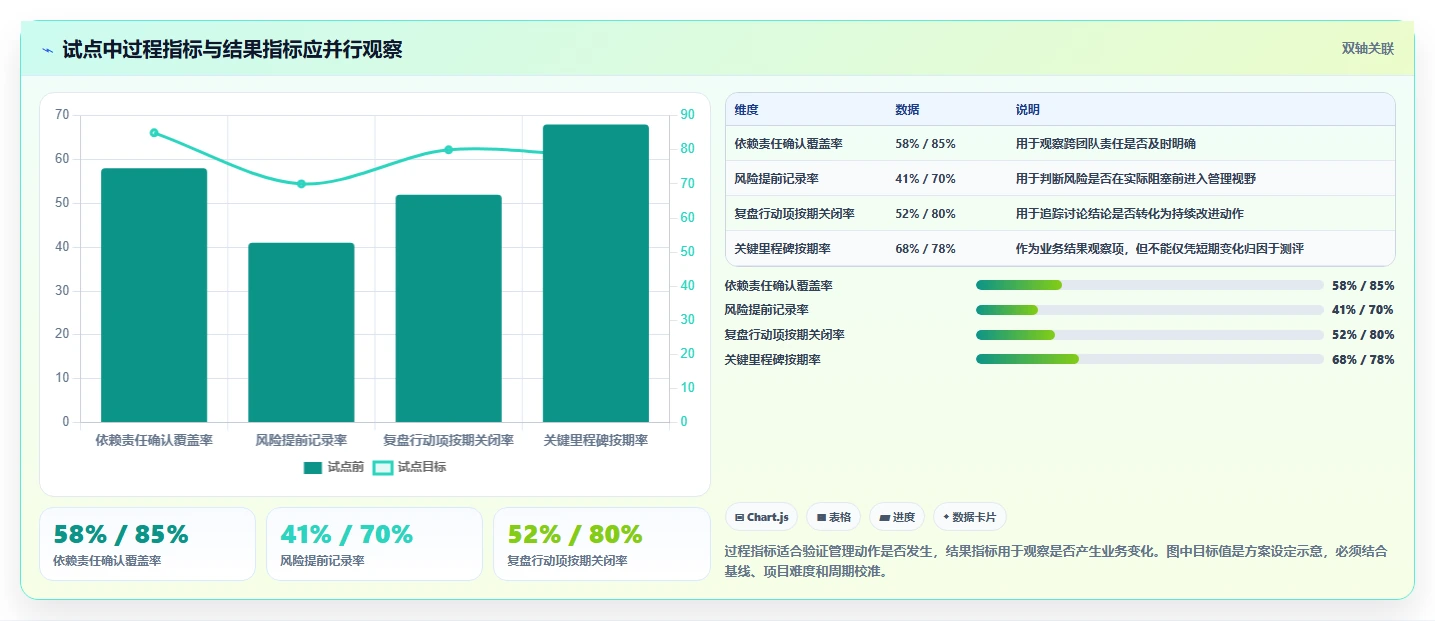Click the 用于观察跨团队责任是否及时明确 description
Image resolution: width=1435 pixels, height=621 pixels.
[x=1105, y=144]
